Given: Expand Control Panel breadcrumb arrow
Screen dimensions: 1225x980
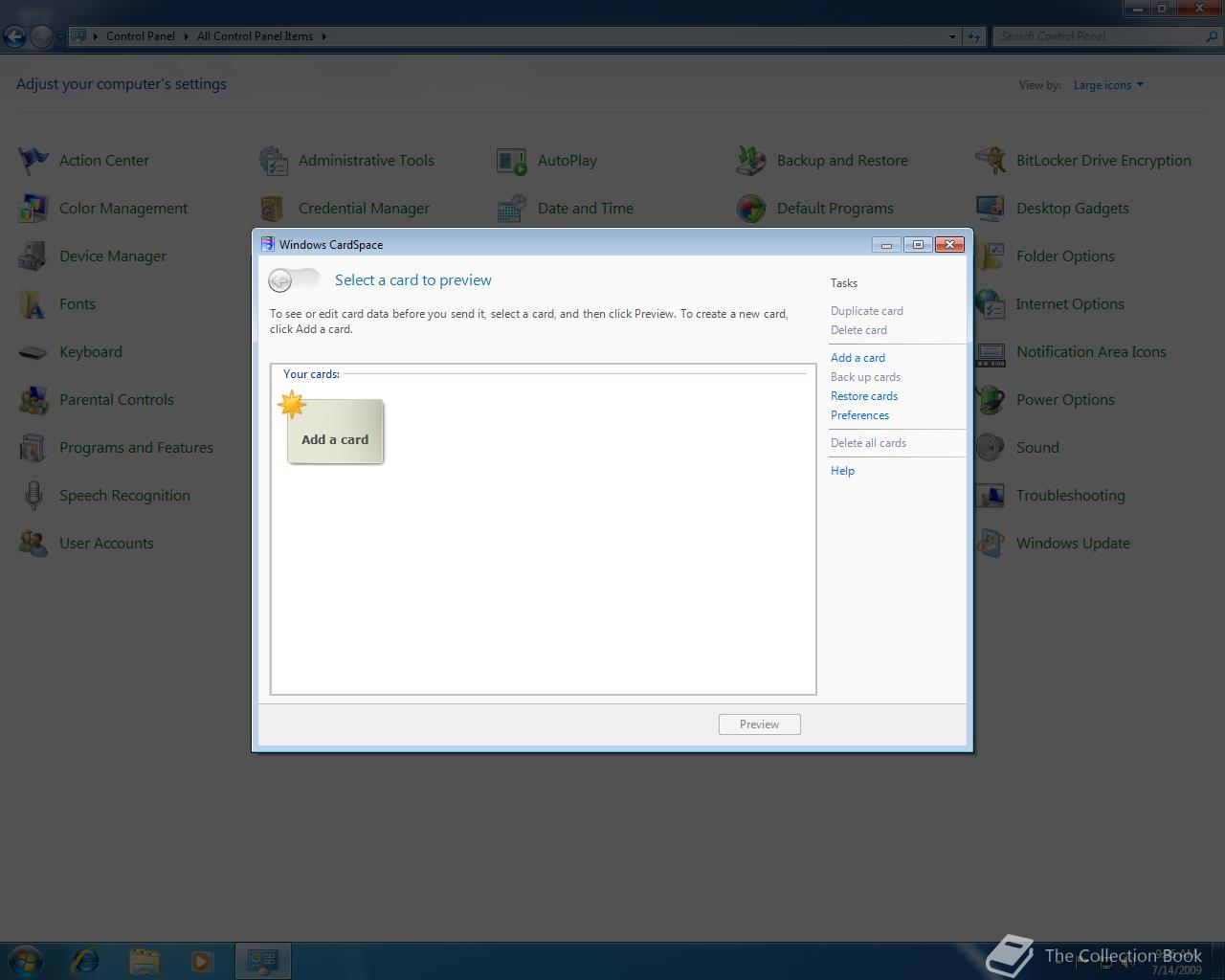Looking at the screenshot, I should click(186, 36).
